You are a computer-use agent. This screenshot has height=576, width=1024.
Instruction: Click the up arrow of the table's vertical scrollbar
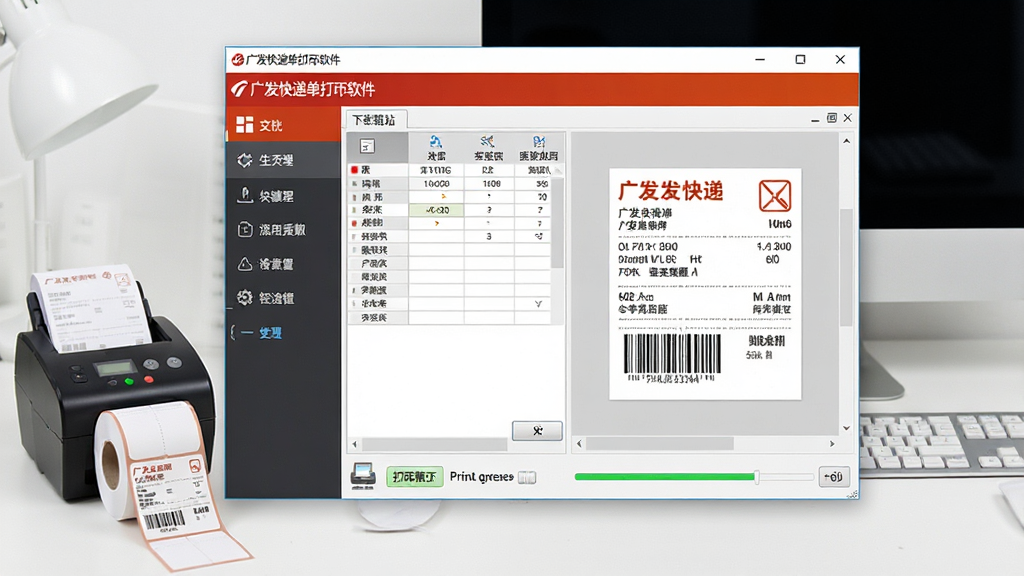(558, 170)
